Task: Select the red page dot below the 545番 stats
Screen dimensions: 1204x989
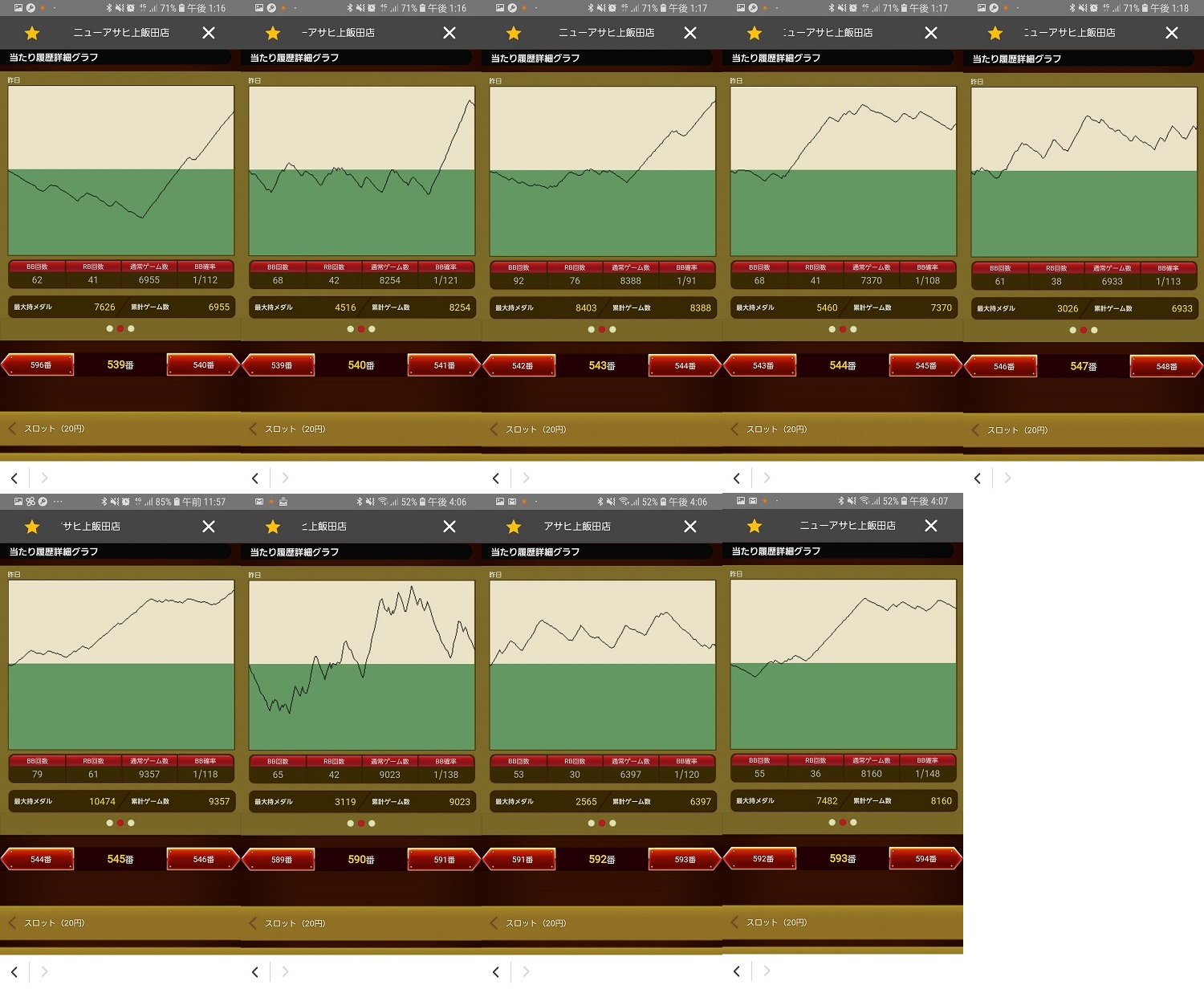Action: (x=120, y=823)
